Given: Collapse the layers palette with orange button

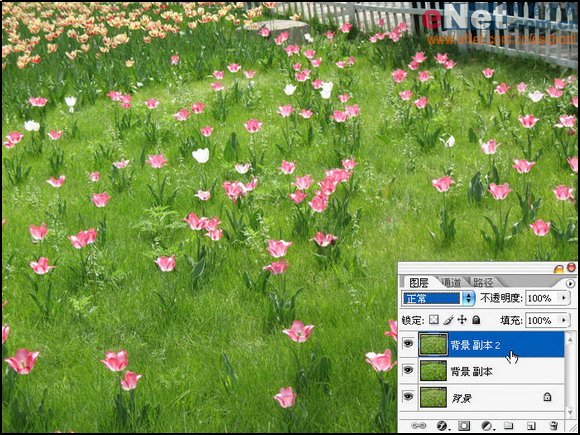Looking at the screenshot, I should click(559, 269).
